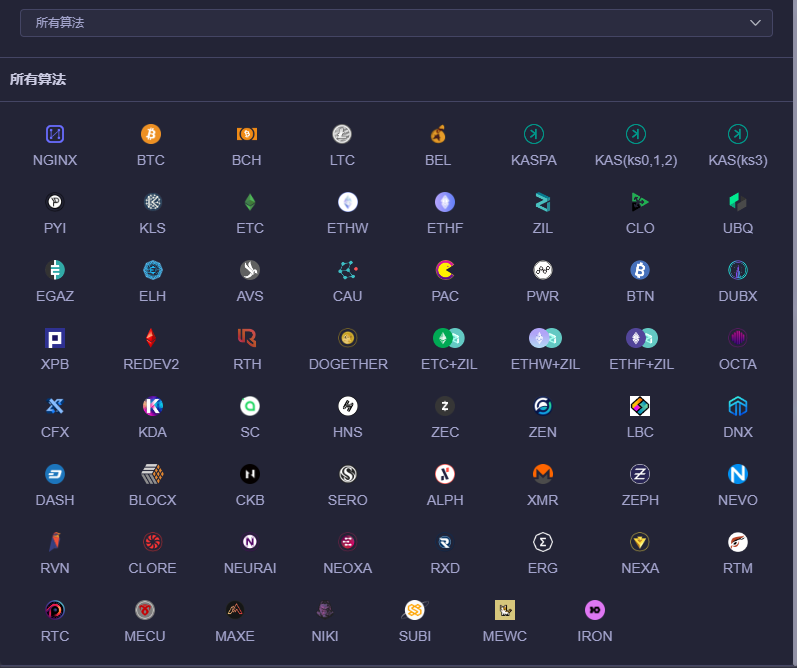Pick the LTC Litecoin icon
The height and width of the screenshot is (668, 797).
[342, 134]
